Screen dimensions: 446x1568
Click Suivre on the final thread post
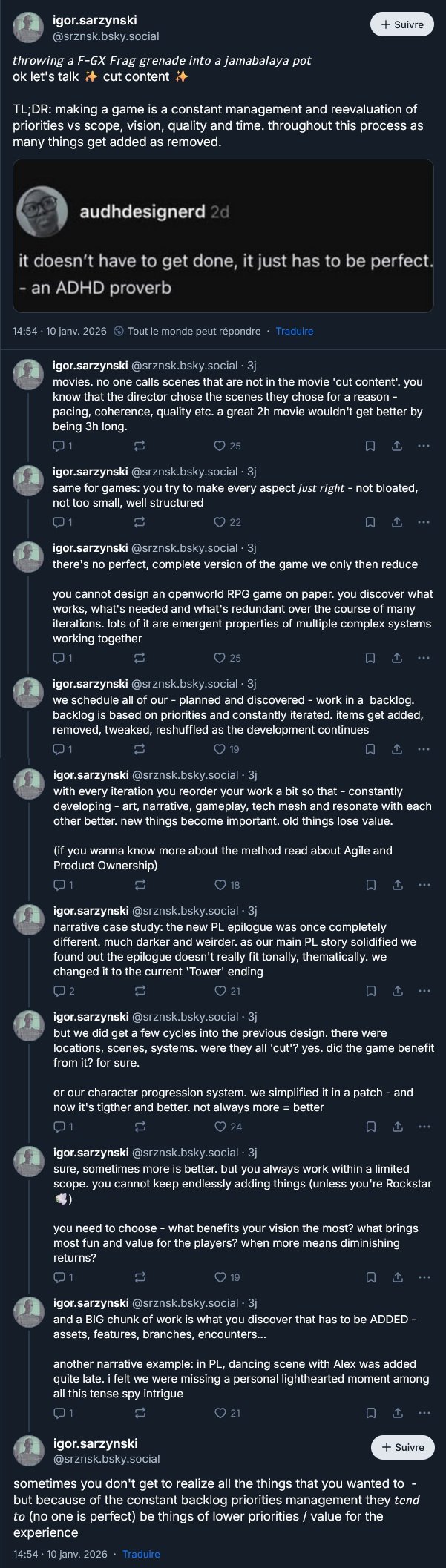401,1447
